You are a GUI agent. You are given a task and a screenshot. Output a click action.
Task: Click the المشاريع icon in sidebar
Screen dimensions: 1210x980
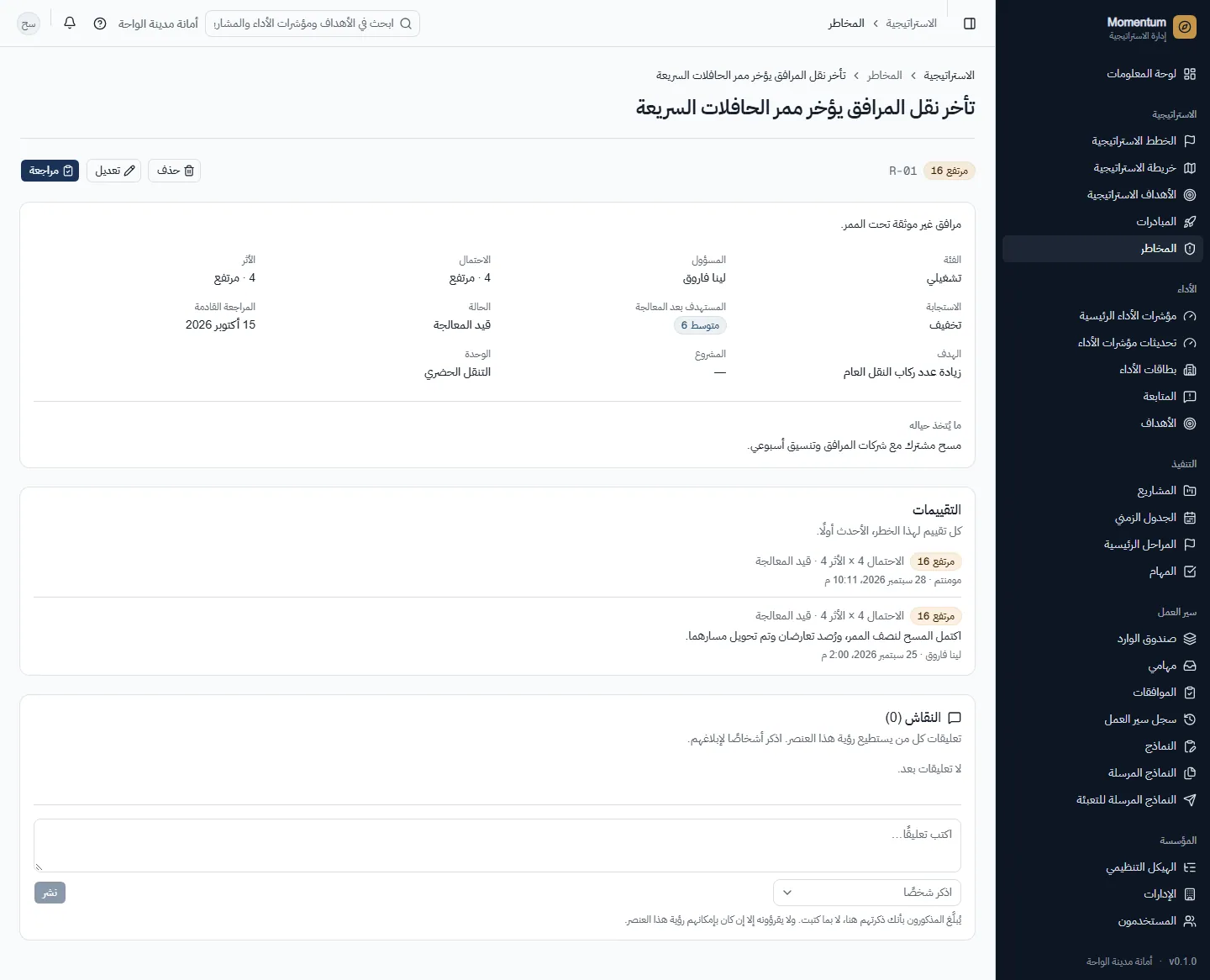(x=1189, y=491)
